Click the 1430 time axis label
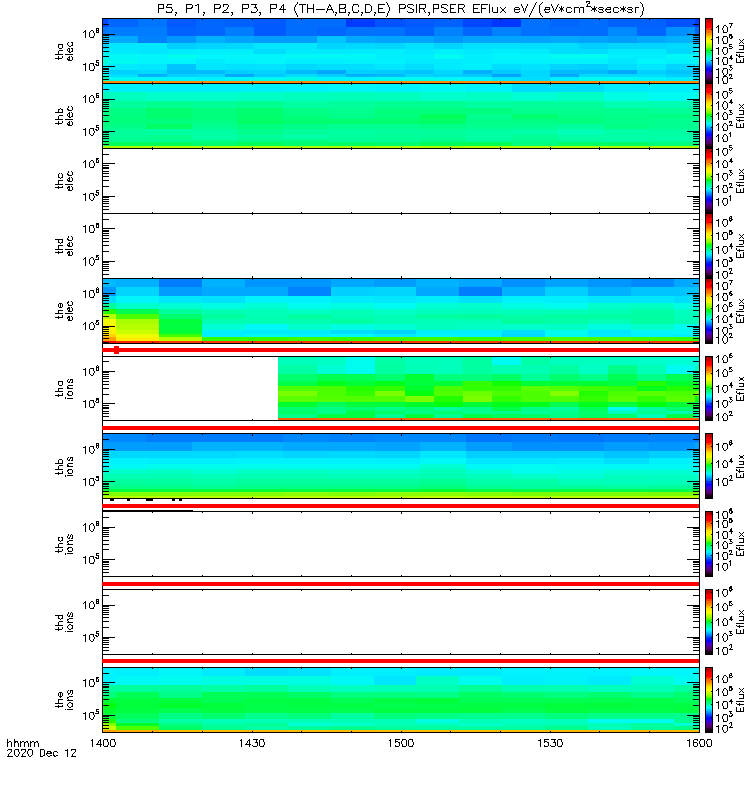This screenshot has height=800, width=750. (x=252, y=743)
